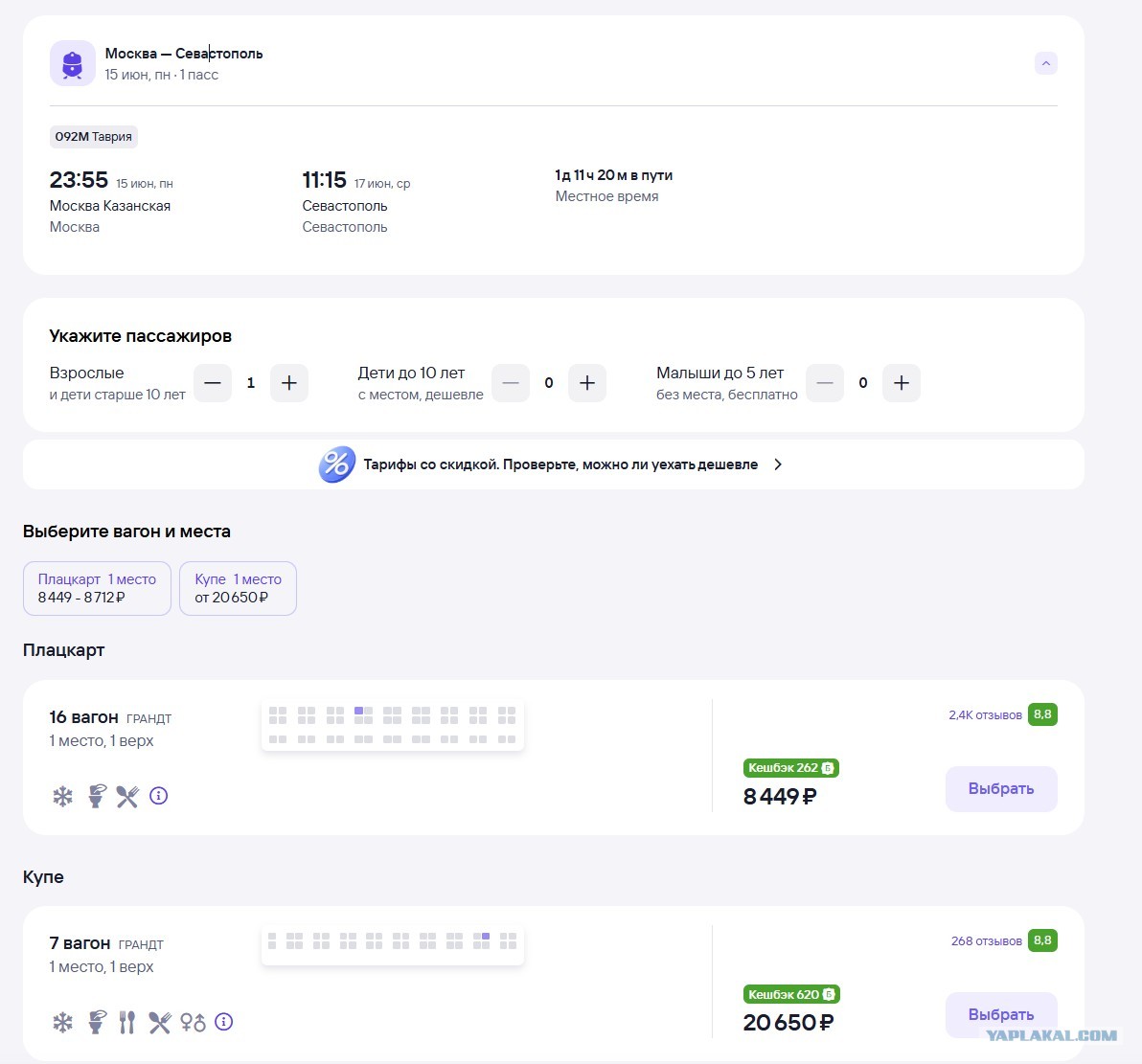Increase the adult passengers count
The width and height of the screenshot is (1142, 1064).
tap(289, 383)
